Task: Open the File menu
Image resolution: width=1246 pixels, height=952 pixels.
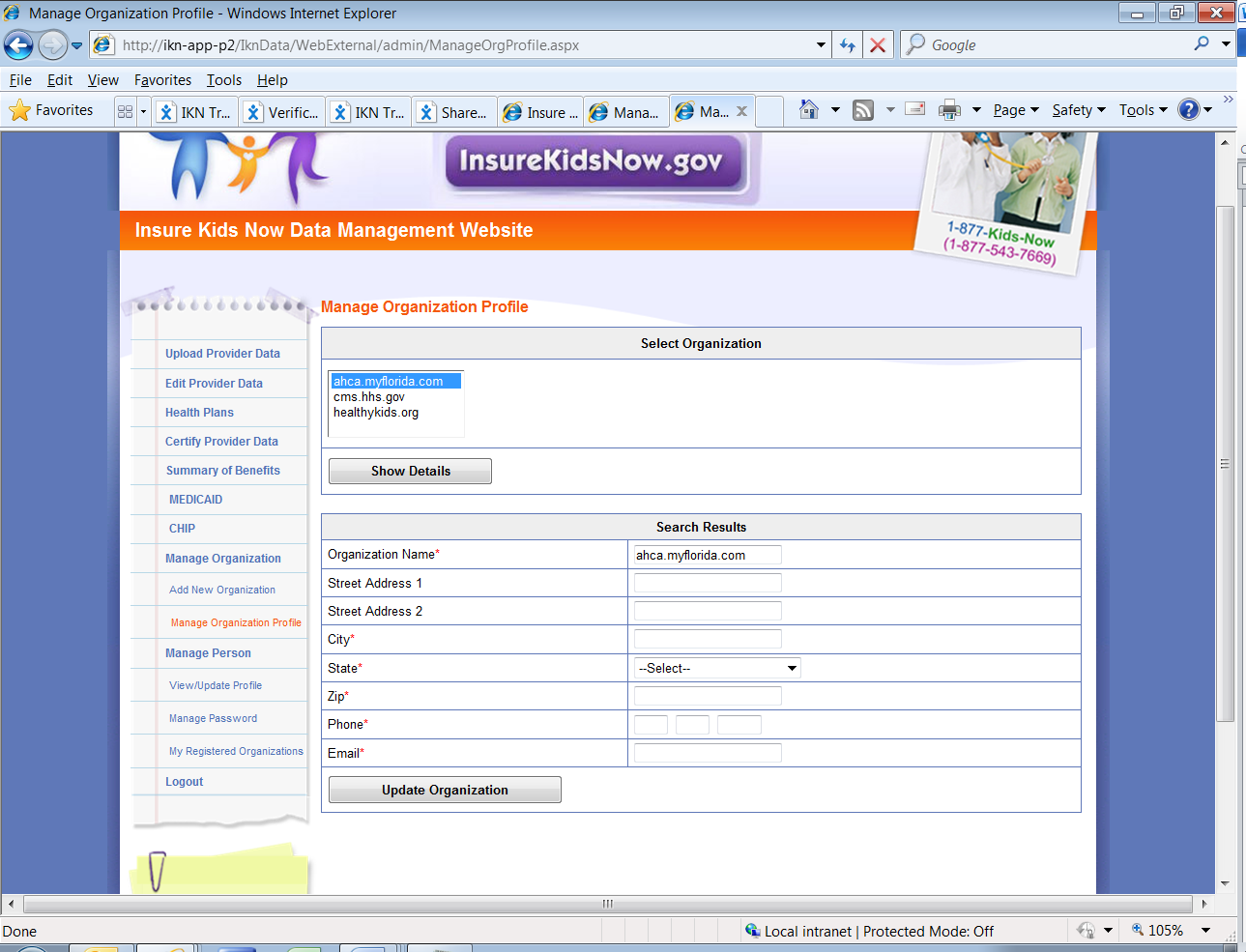Action: click(20, 80)
